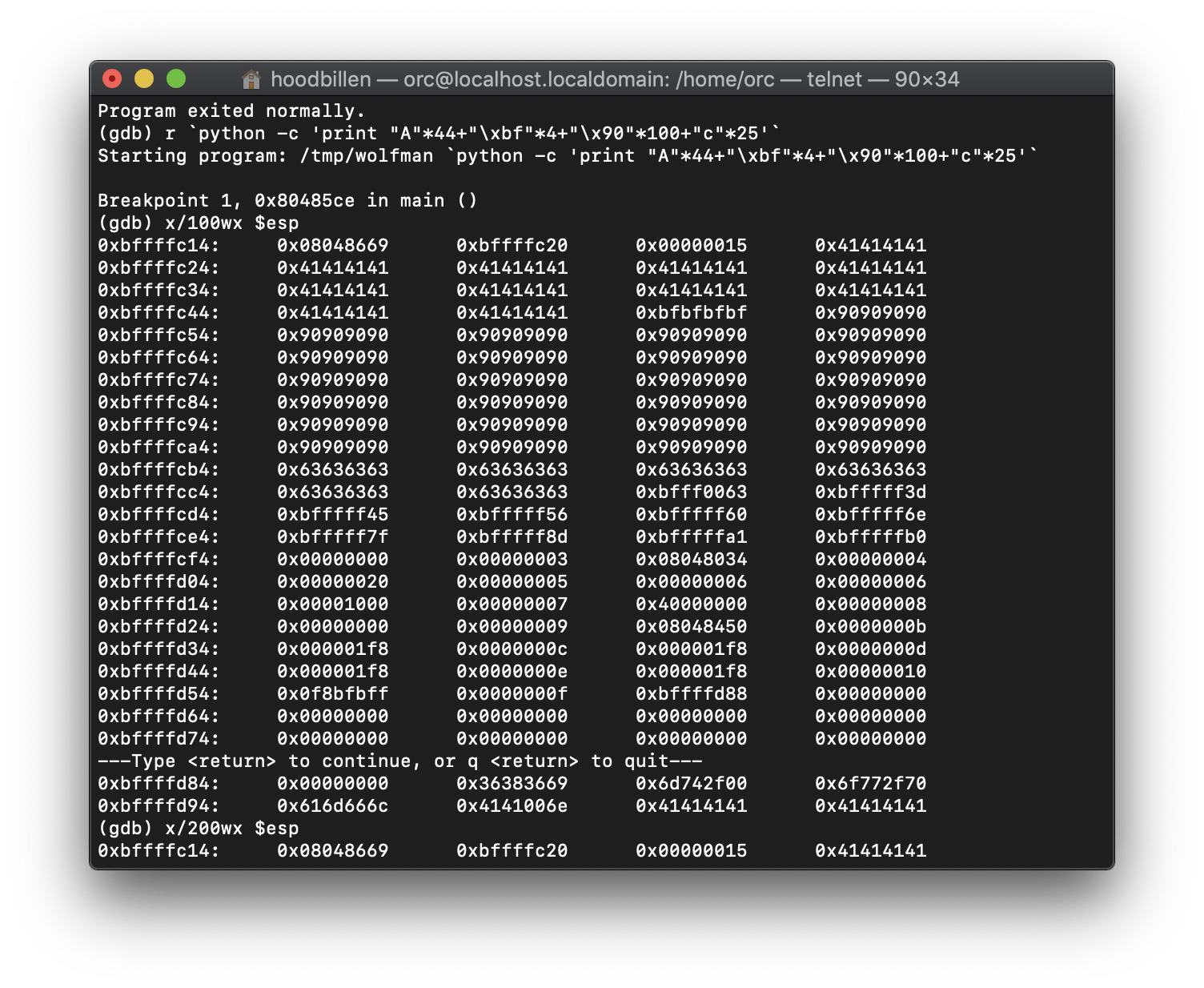Select value 0x40000000 in row 0xbffffd14

click(692, 604)
